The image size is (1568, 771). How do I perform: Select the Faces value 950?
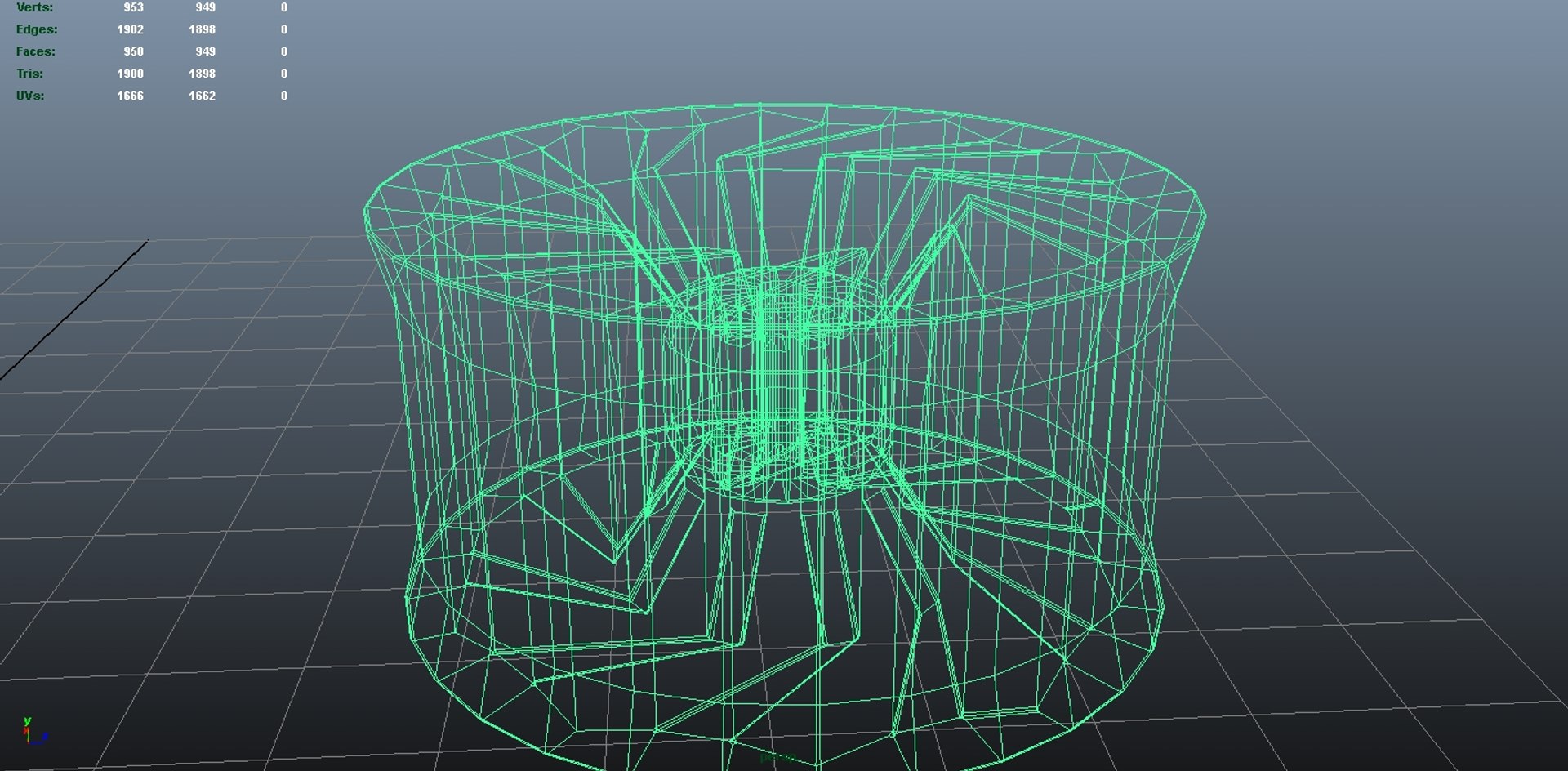[x=133, y=51]
